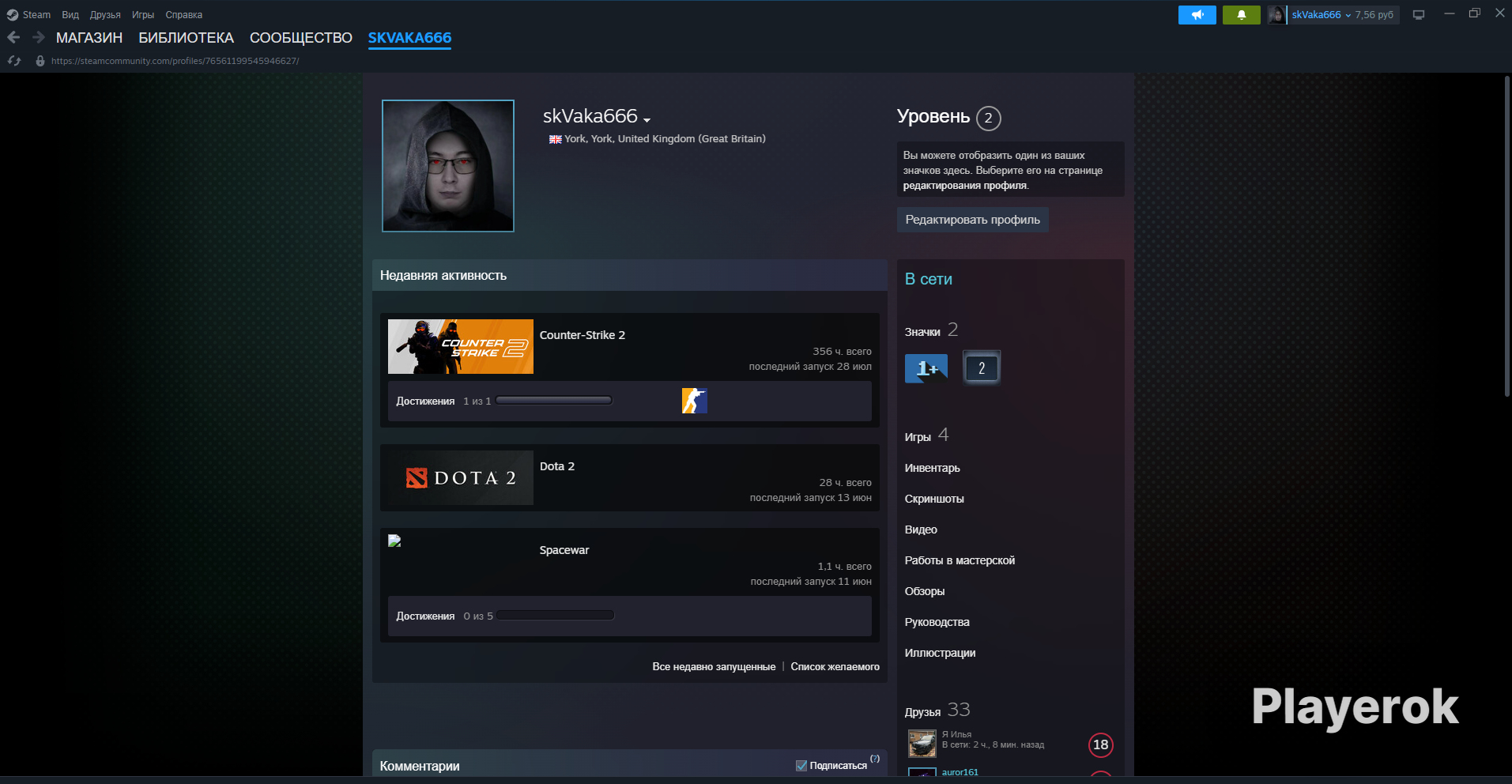Click the Spacewar Достижения label

pos(425,616)
